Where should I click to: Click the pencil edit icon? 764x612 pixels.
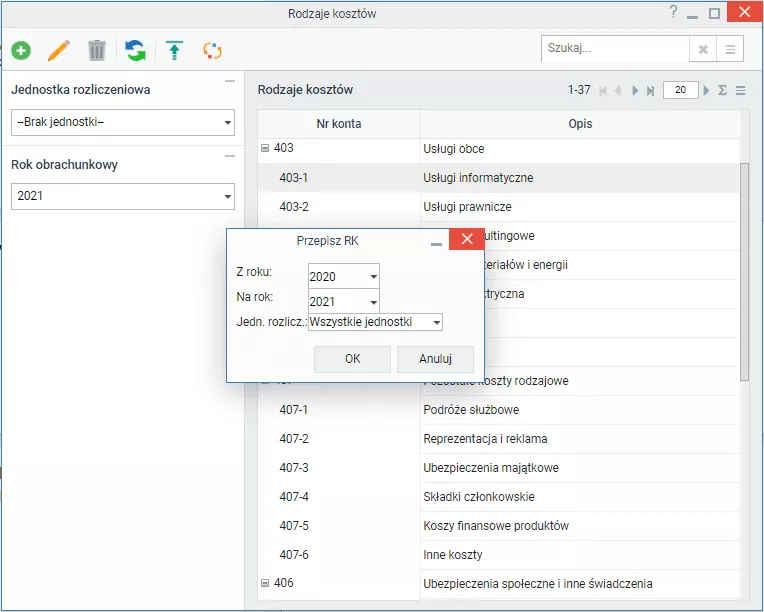tap(59, 50)
